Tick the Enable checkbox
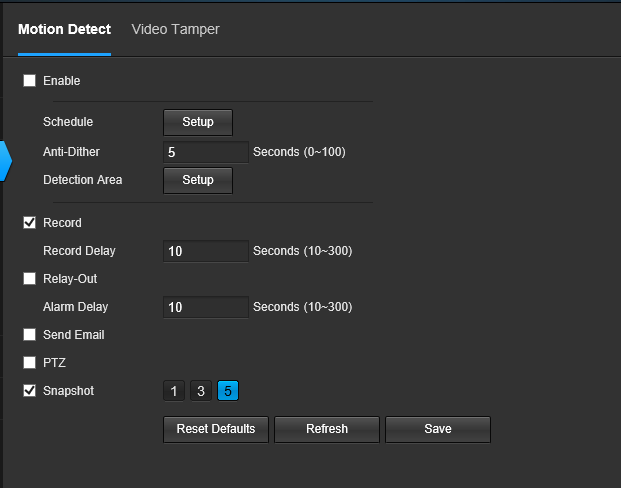621x488 pixels. click(29, 80)
